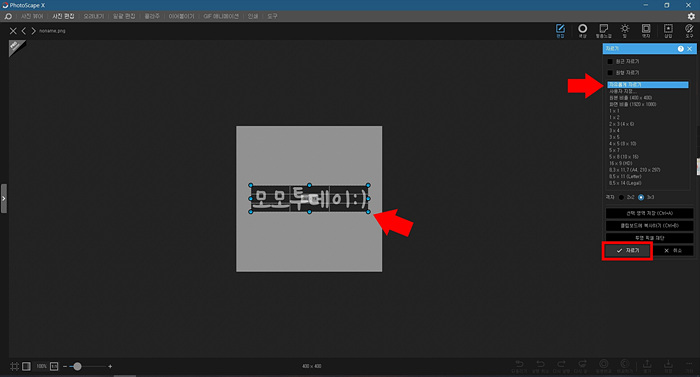This screenshot has width=700, height=377.
Task: Click the zoom slider handle
Action: (x=77, y=366)
